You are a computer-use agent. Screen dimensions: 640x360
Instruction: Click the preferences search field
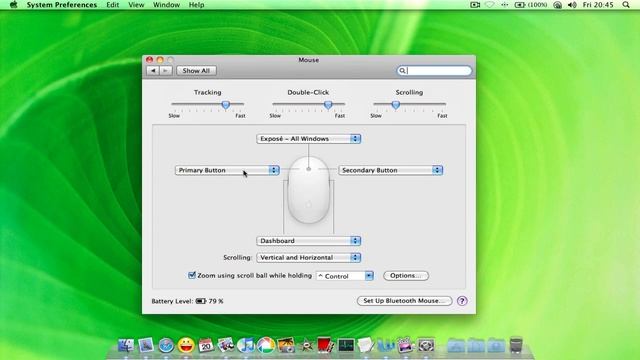(x=434, y=71)
